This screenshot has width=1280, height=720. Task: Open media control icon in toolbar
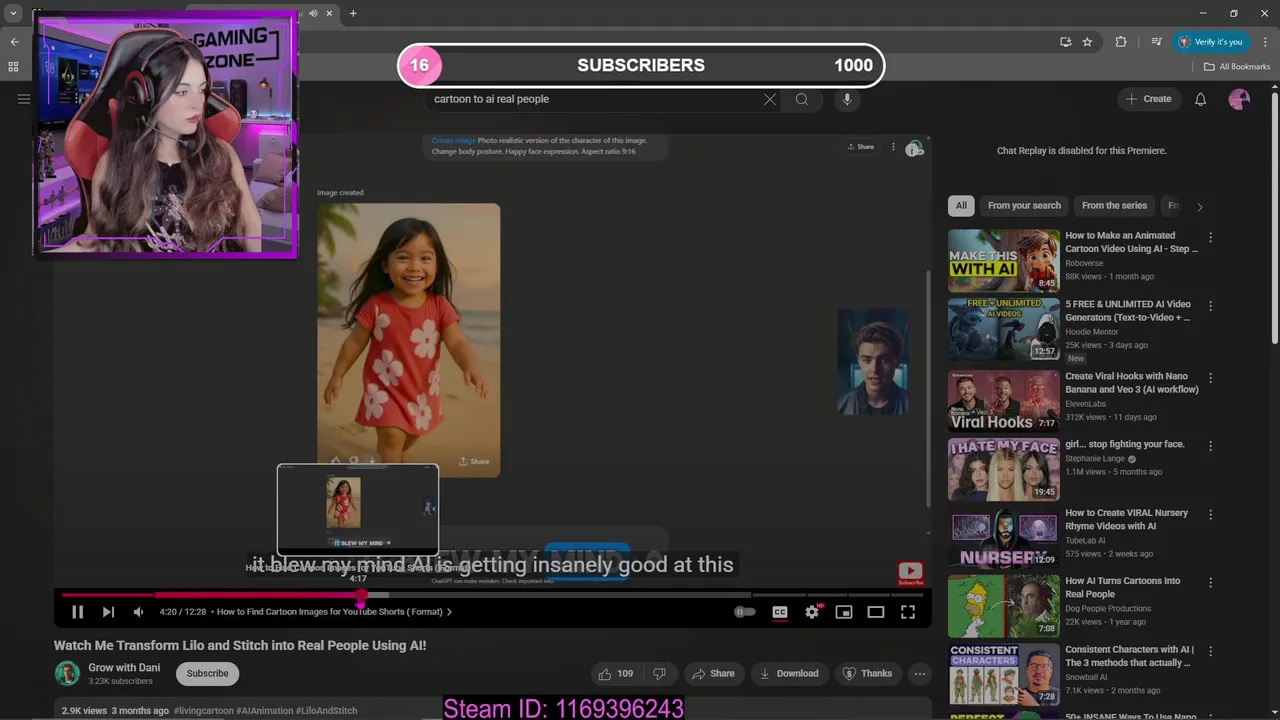[x=1156, y=42]
